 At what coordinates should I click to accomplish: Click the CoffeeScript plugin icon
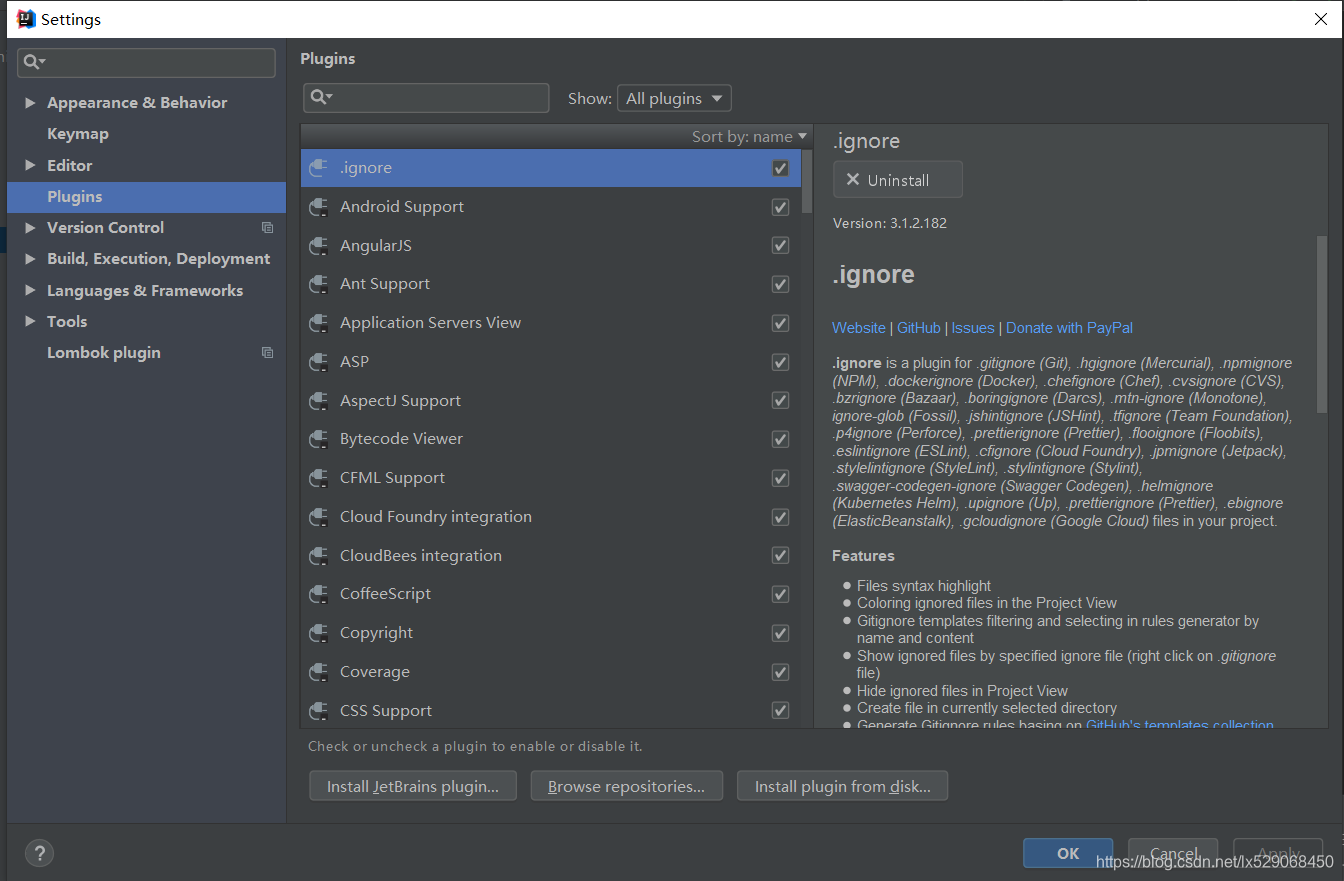318,594
